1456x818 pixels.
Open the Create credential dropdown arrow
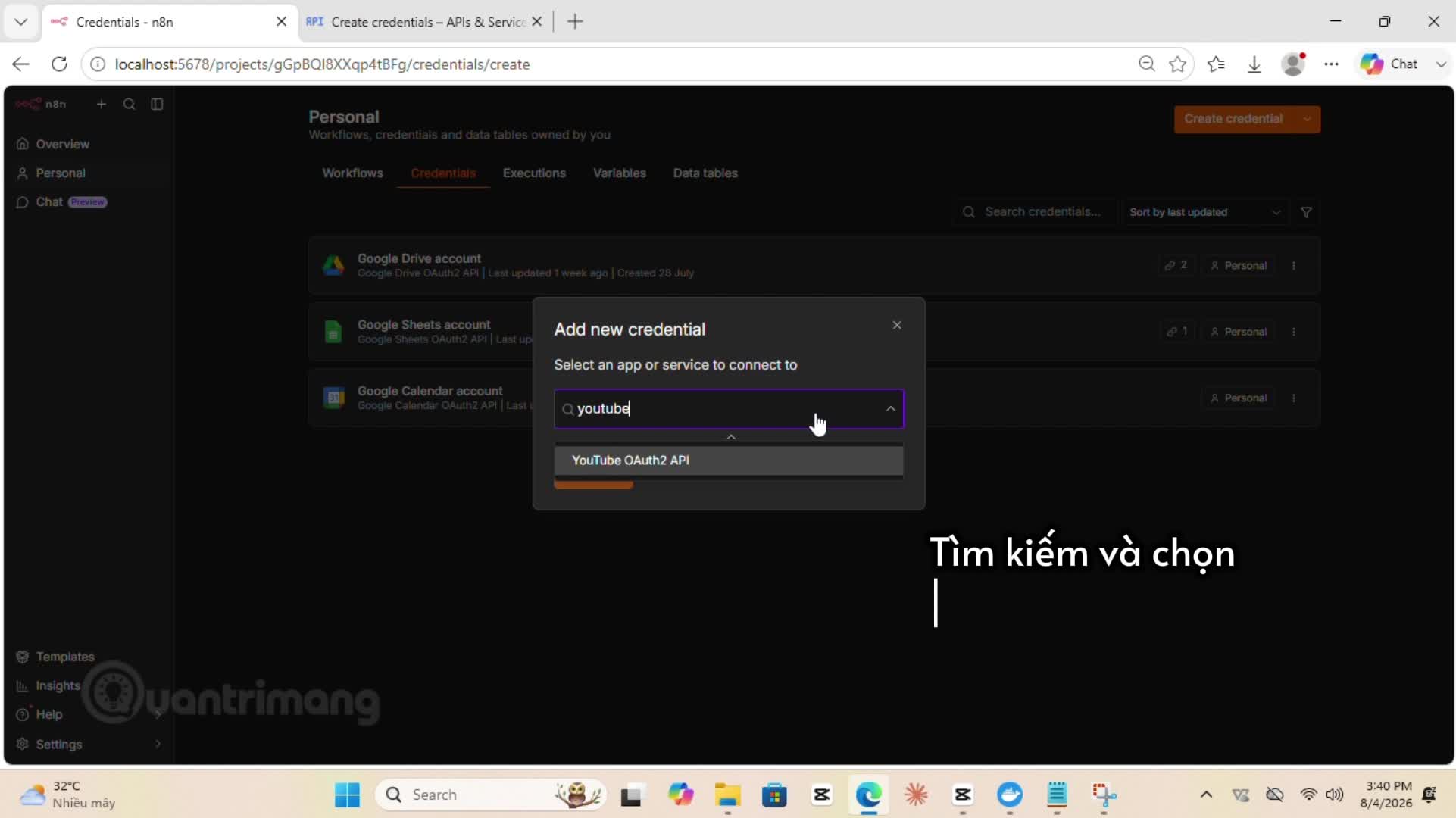pos(1308,119)
